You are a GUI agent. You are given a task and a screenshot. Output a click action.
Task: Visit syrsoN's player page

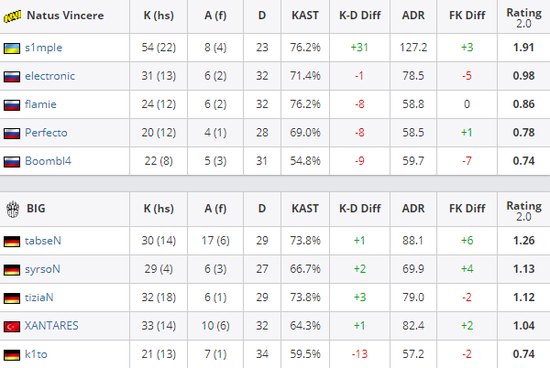[x=42, y=269]
